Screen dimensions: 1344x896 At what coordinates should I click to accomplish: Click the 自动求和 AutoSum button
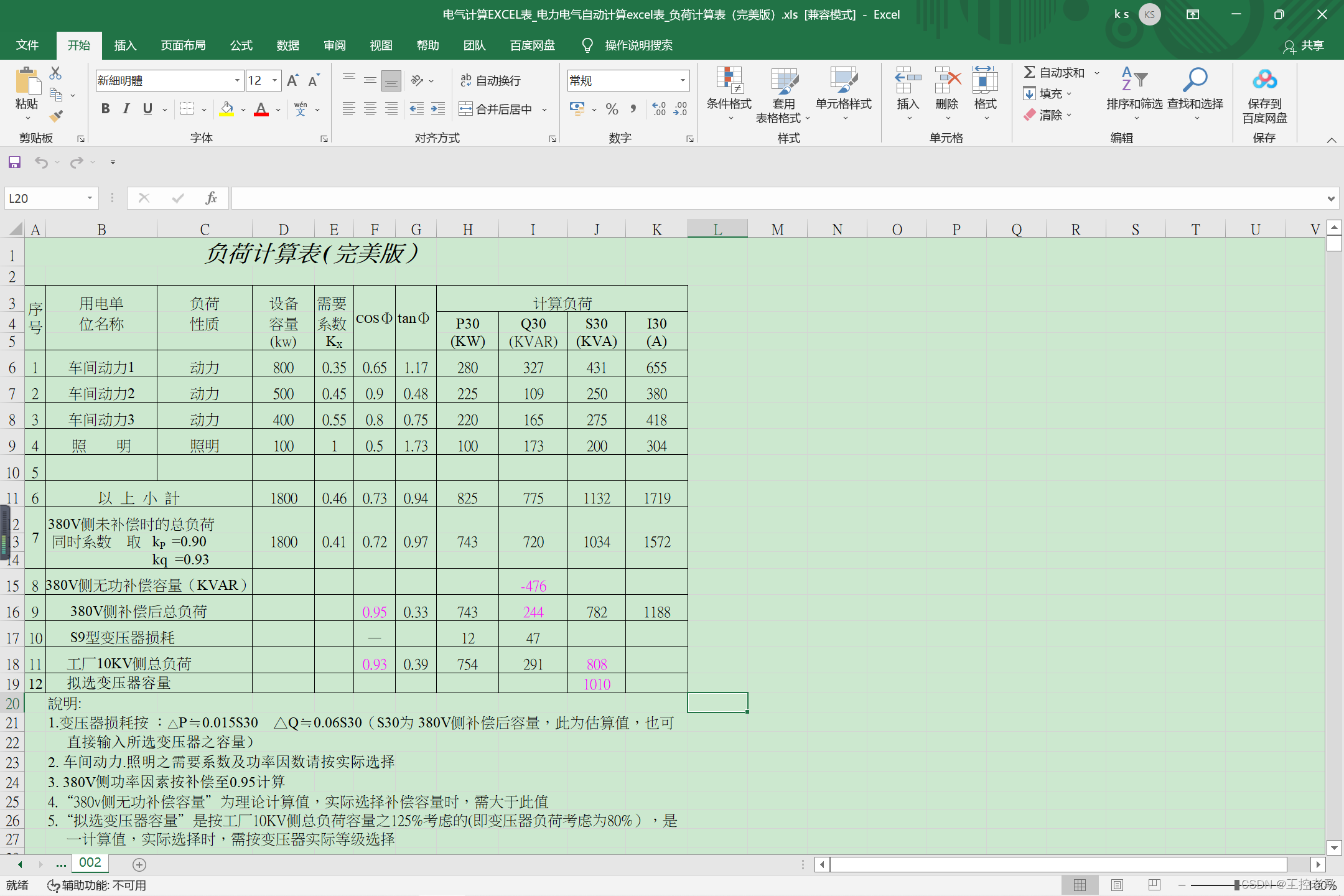coord(1054,73)
